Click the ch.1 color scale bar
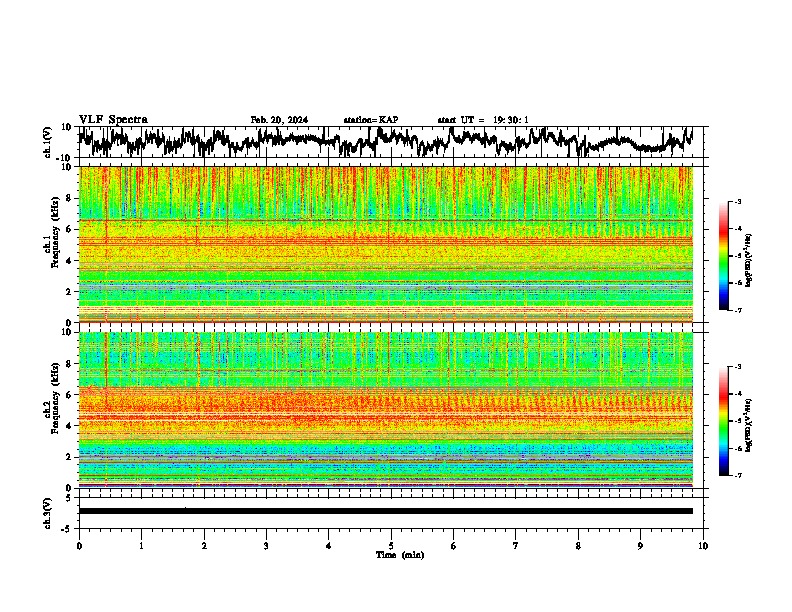Screen dimensions: 792x612 click(x=724, y=256)
